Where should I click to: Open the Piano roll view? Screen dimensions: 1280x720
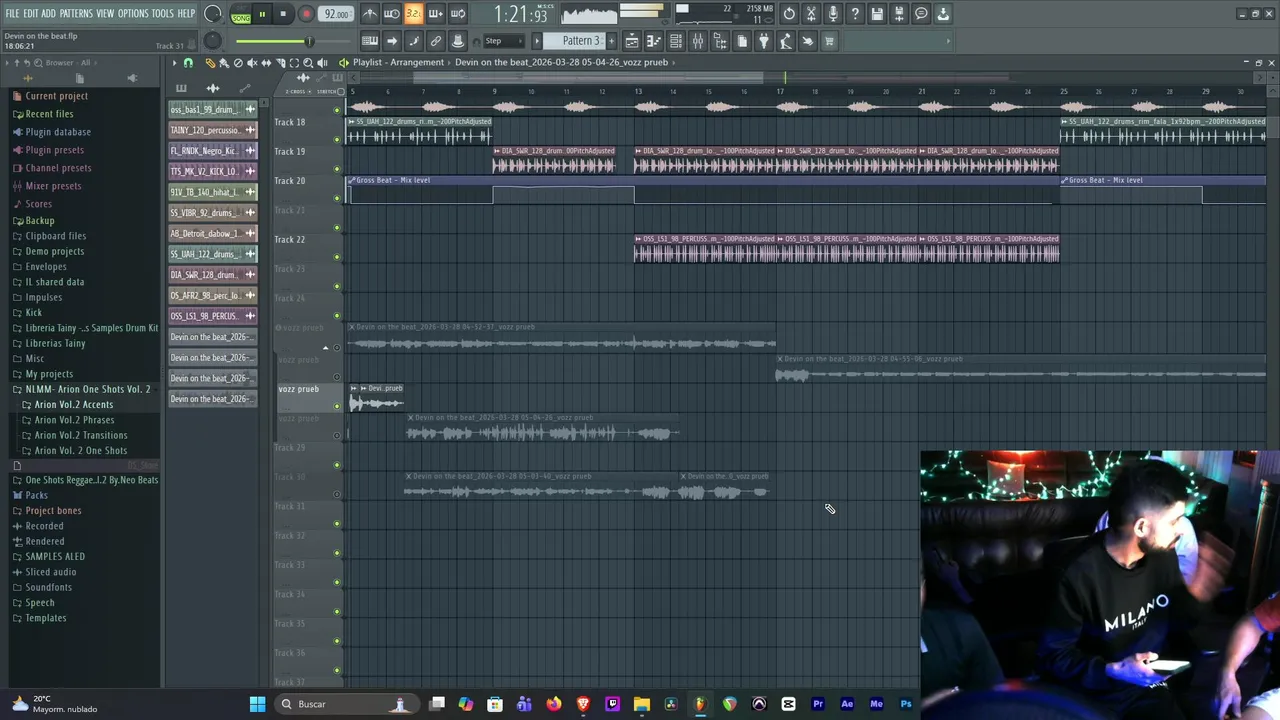[x=654, y=41]
